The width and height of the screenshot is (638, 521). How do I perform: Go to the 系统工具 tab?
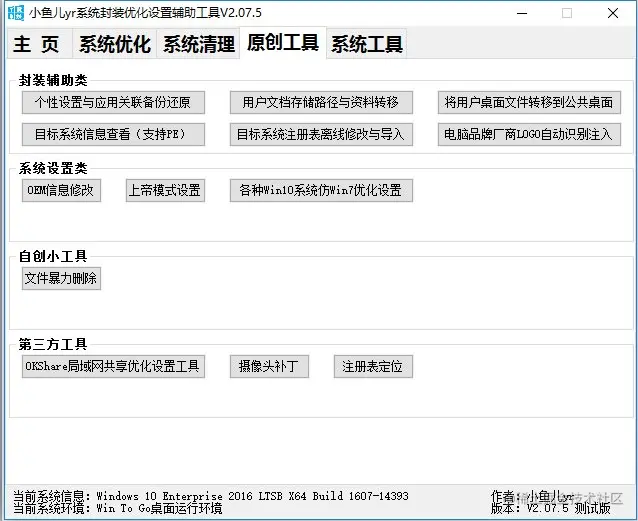pyautogui.click(x=367, y=44)
